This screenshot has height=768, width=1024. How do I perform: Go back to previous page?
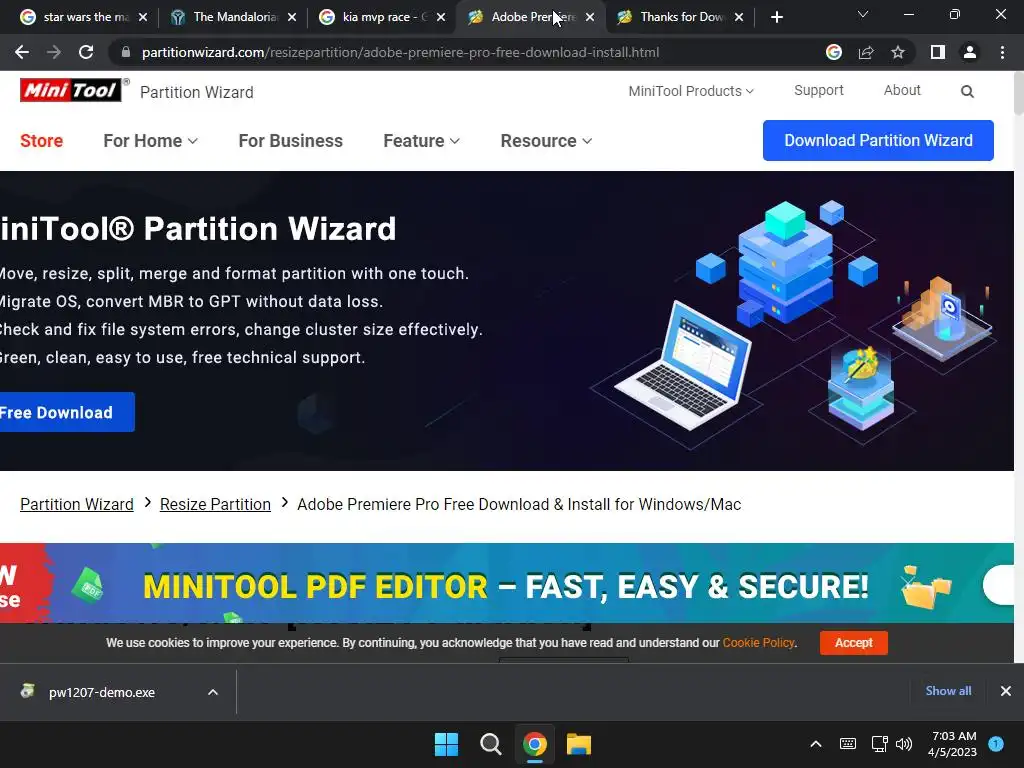pyautogui.click(x=22, y=52)
